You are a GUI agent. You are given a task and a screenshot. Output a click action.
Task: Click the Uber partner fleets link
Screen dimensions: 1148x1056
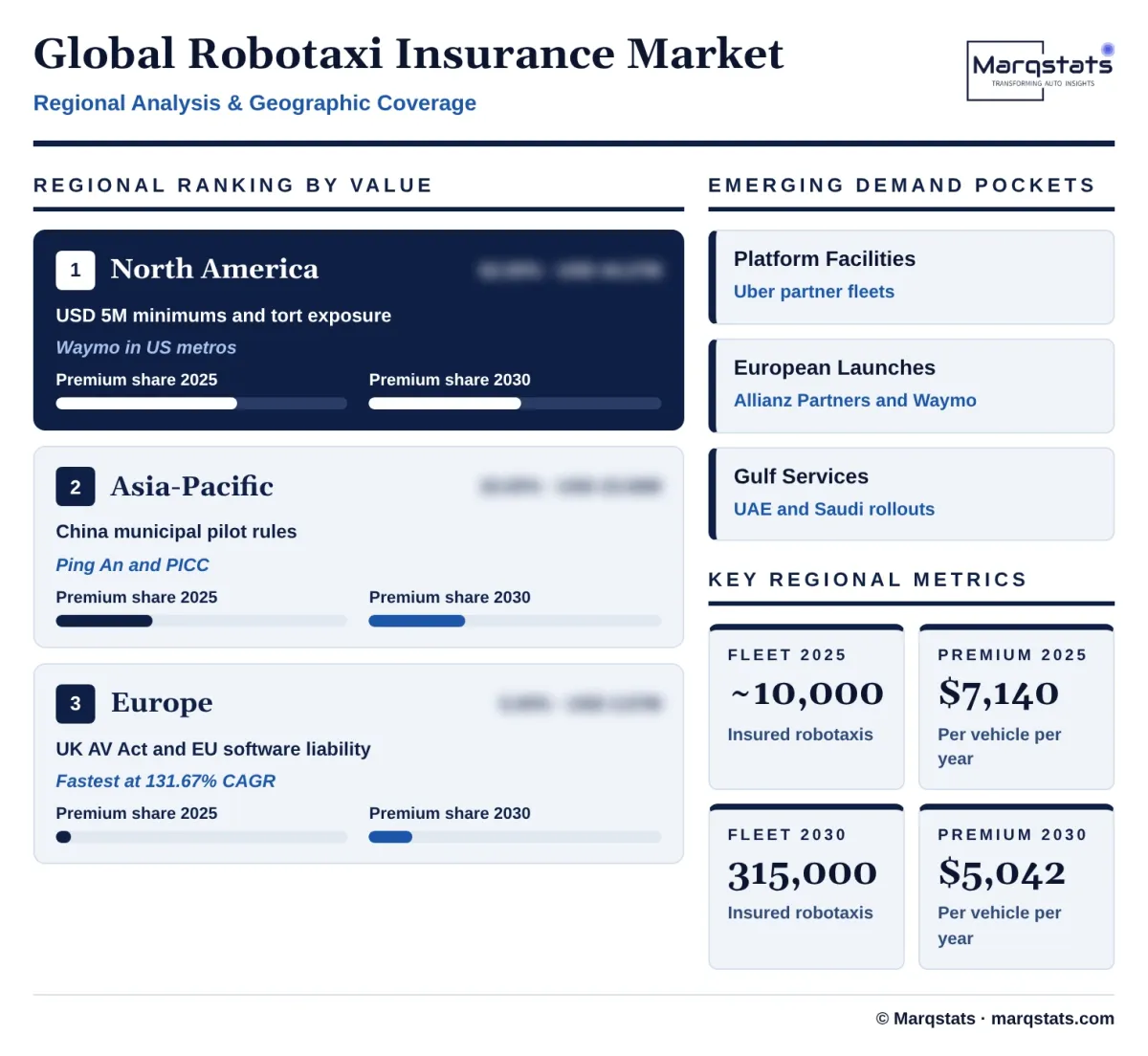pos(814,292)
